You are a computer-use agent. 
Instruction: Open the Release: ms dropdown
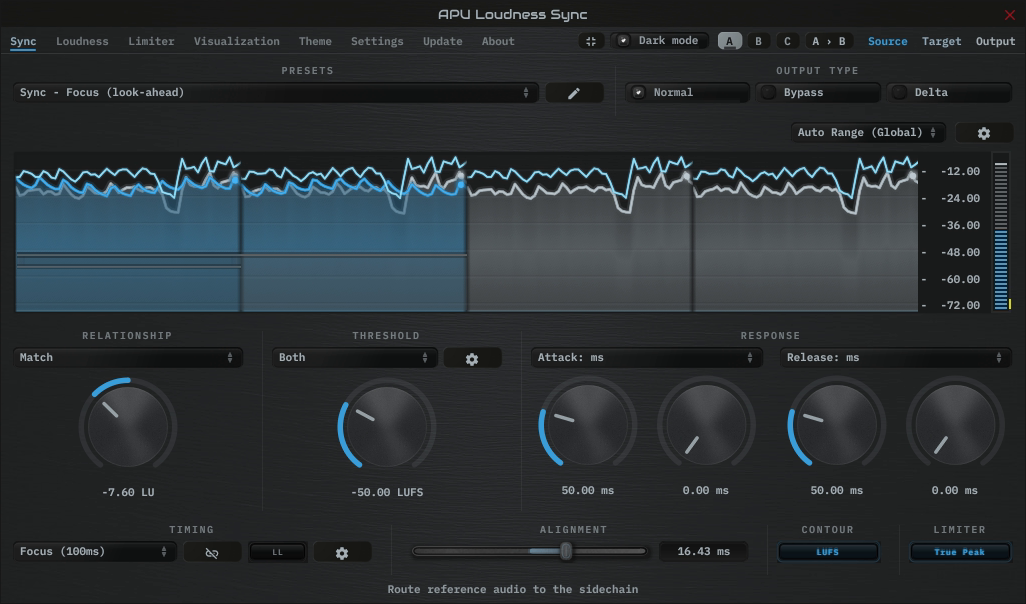(x=895, y=358)
